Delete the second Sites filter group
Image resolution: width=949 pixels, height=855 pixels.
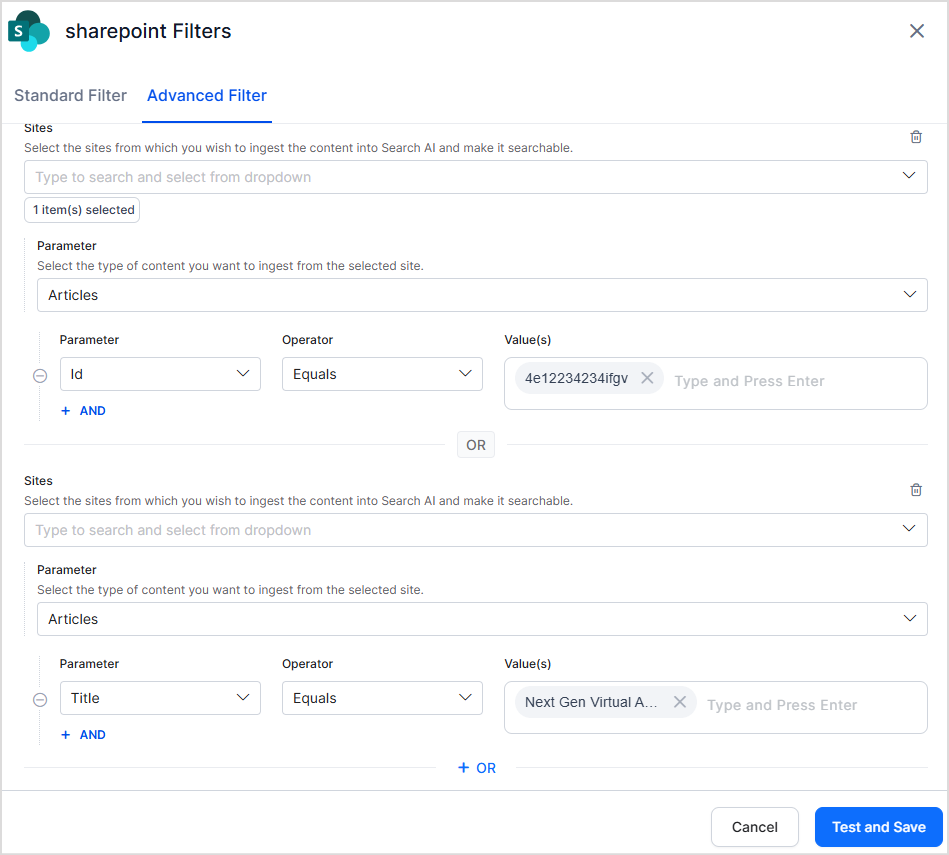[916, 490]
